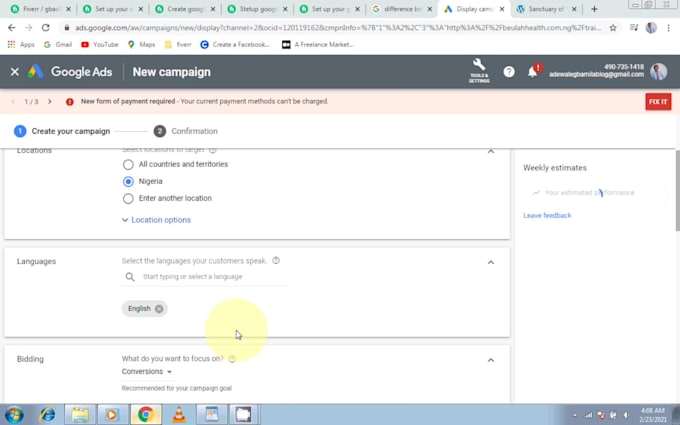
Task: Select the Nigeria location option
Action: (128, 182)
